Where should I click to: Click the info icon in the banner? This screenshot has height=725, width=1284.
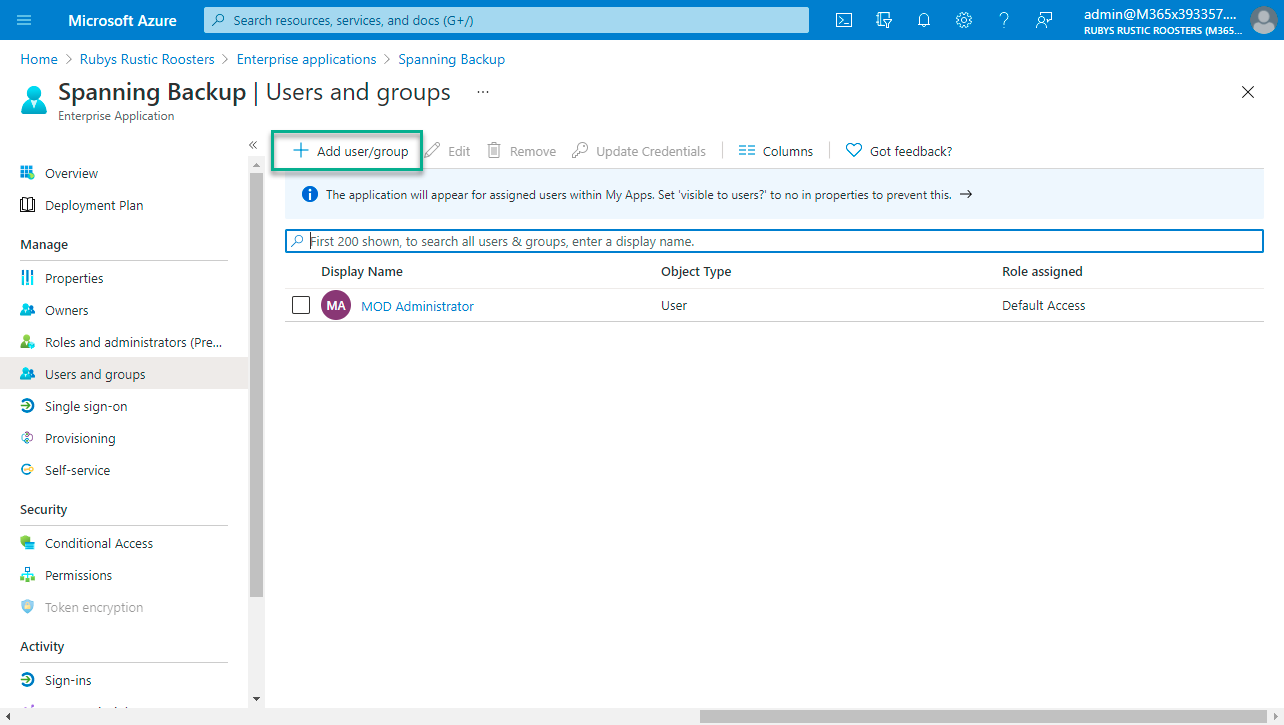[x=310, y=195]
